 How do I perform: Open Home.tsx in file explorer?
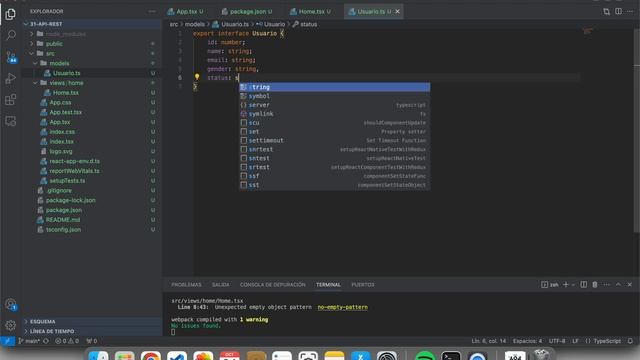(65, 93)
